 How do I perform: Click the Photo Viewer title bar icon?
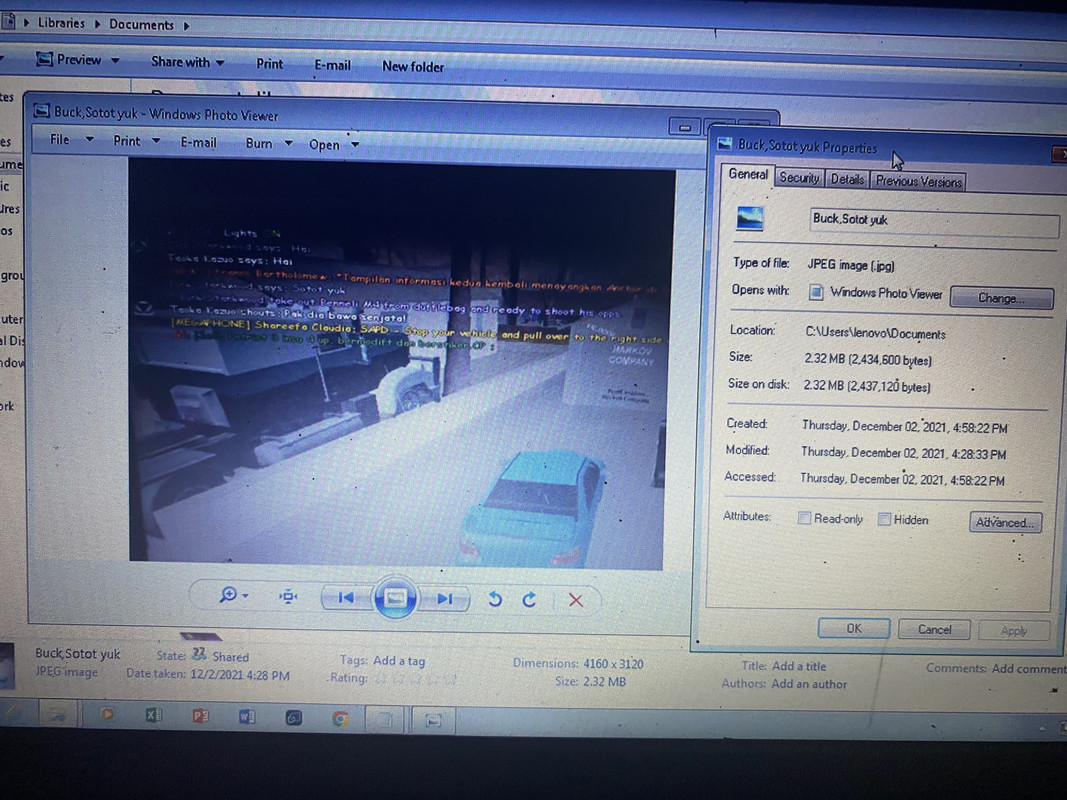[x=42, y=110]
